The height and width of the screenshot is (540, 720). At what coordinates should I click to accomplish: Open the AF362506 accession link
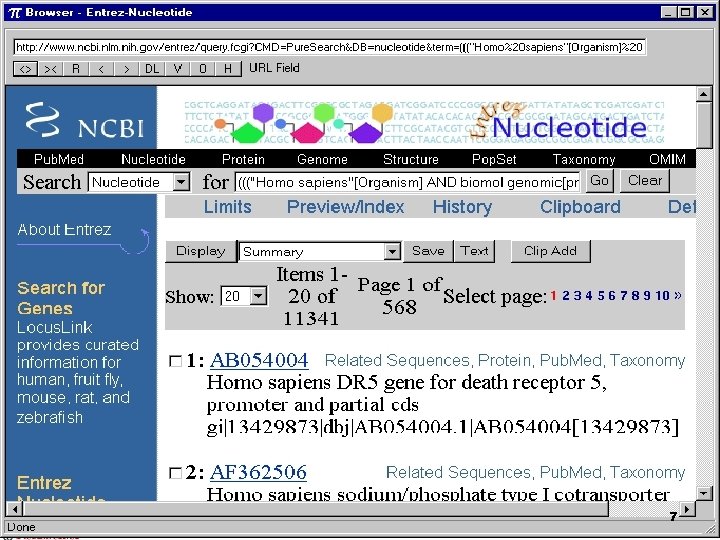coord(258,472)
